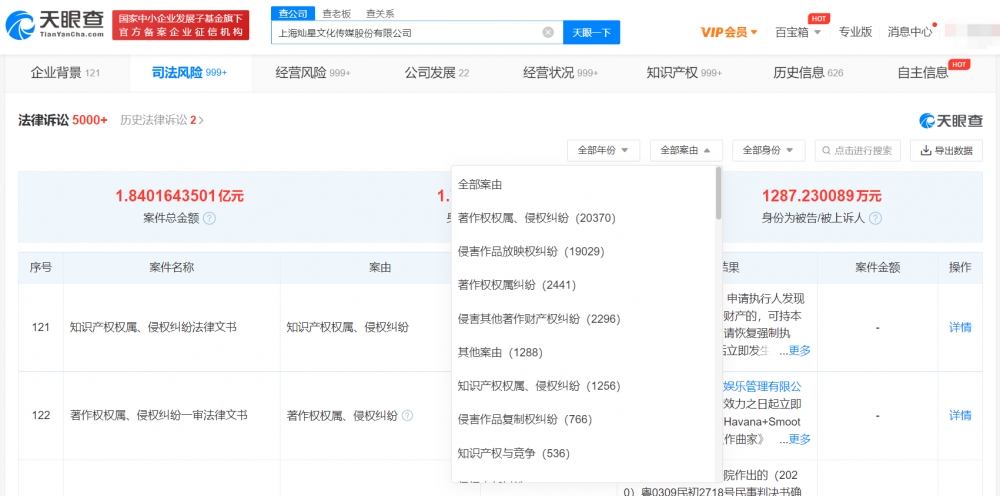Open the 历史信息 tab
Screen dimensions: 1000x496
pos(808,73)
